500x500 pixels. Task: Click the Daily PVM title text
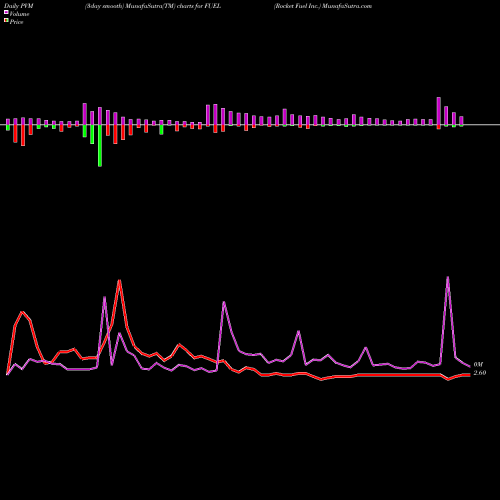pyautogui.click(x=19, y=6)
